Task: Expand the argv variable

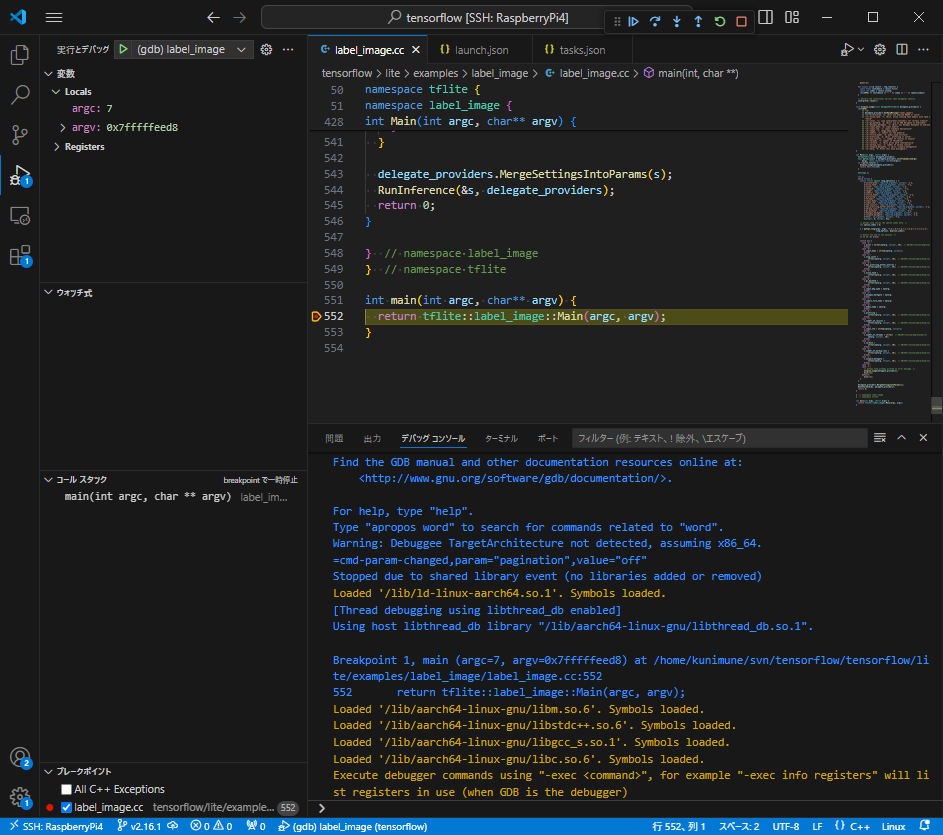Action: [63, 128]
